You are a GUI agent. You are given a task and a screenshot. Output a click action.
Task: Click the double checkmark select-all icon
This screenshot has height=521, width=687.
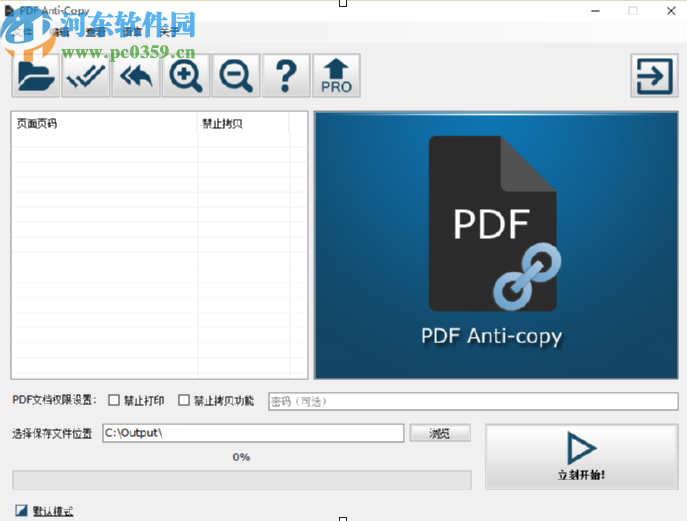(x=85, y=76)
